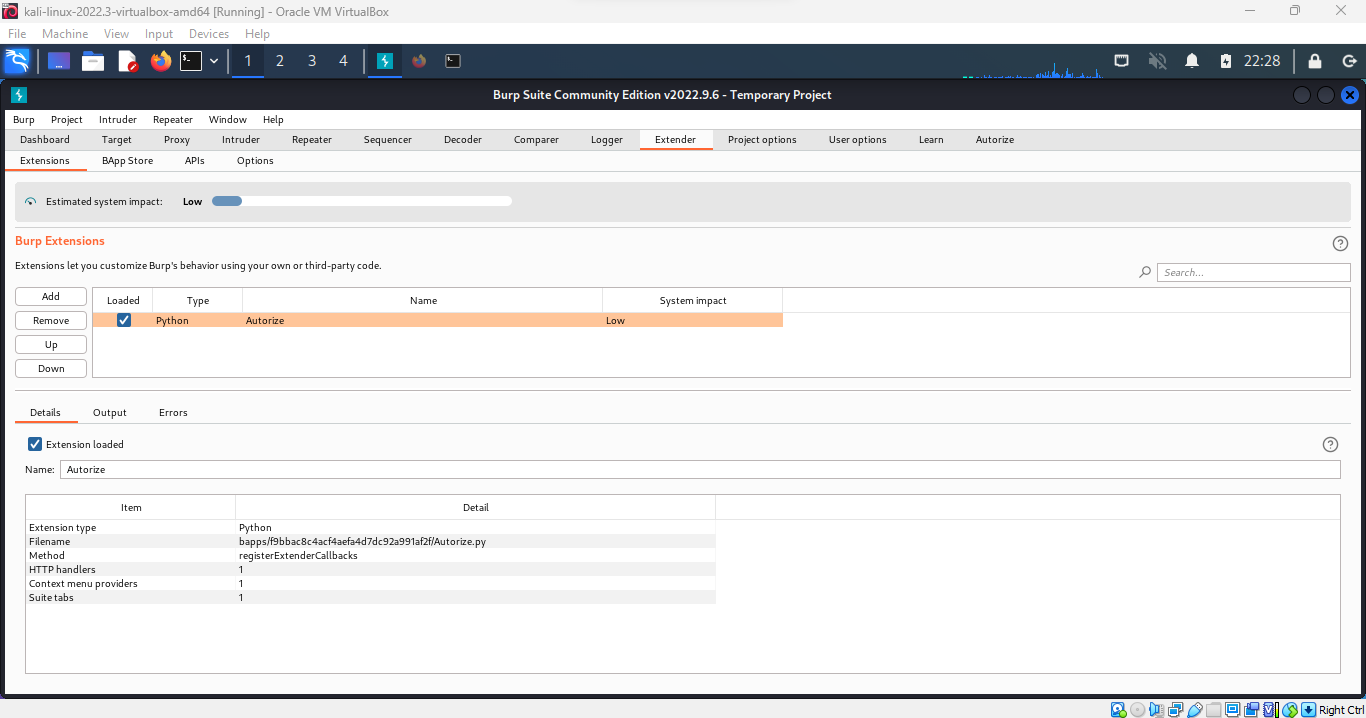
Task: Click the panel clock showing 22:28
Action: pyautogui.click(x=1262, y=61)
